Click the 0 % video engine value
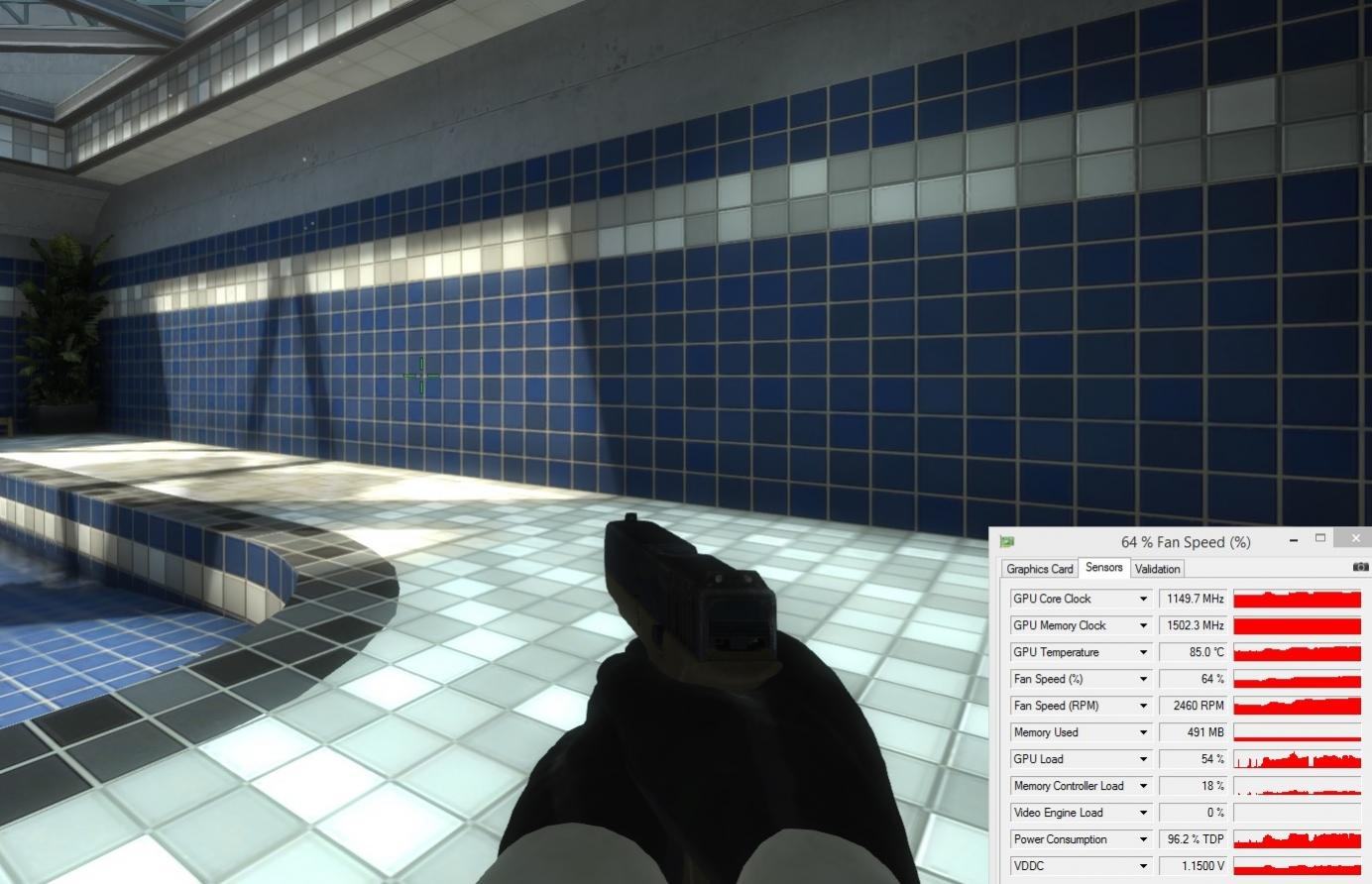Image resolution: width=1372 pixels, height=884 pixels. coord(1194,813)
